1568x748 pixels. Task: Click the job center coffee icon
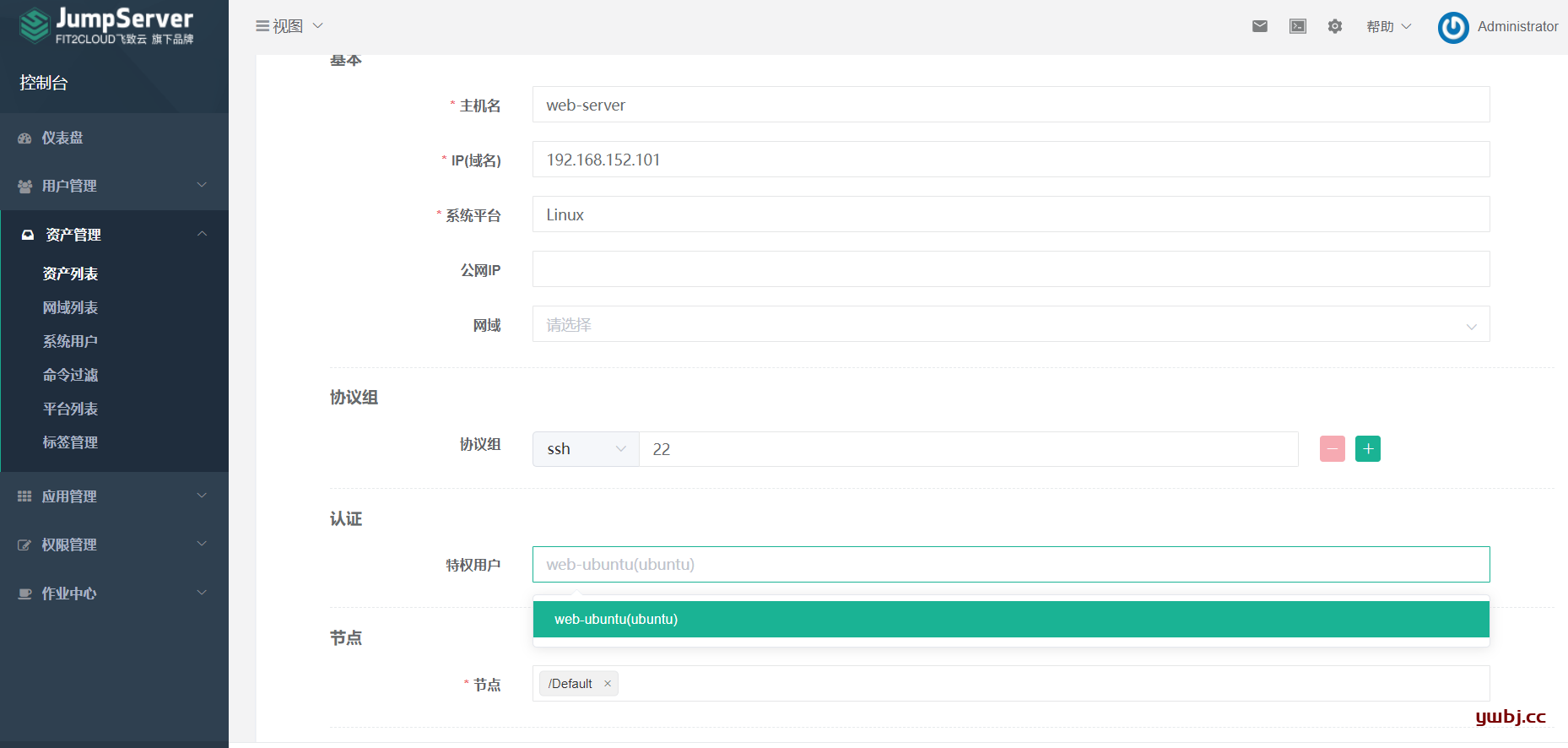[24, 594]
